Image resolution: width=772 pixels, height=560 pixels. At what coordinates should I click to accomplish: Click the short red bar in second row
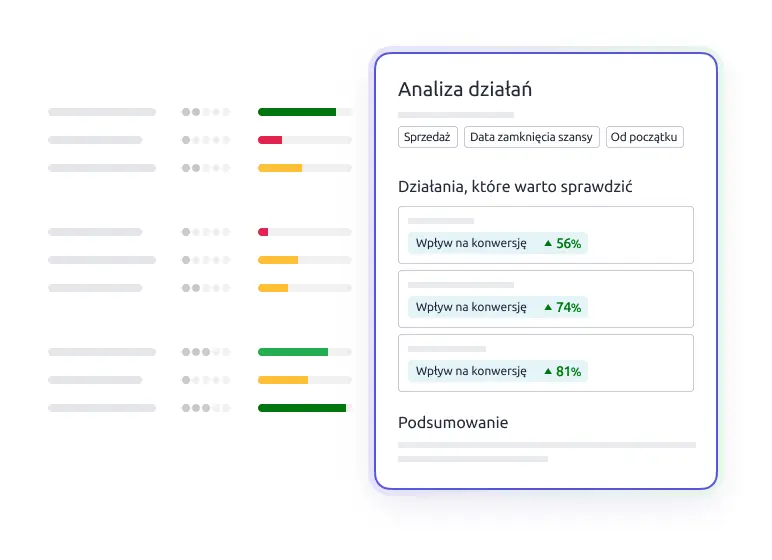[x=270, y=140]
